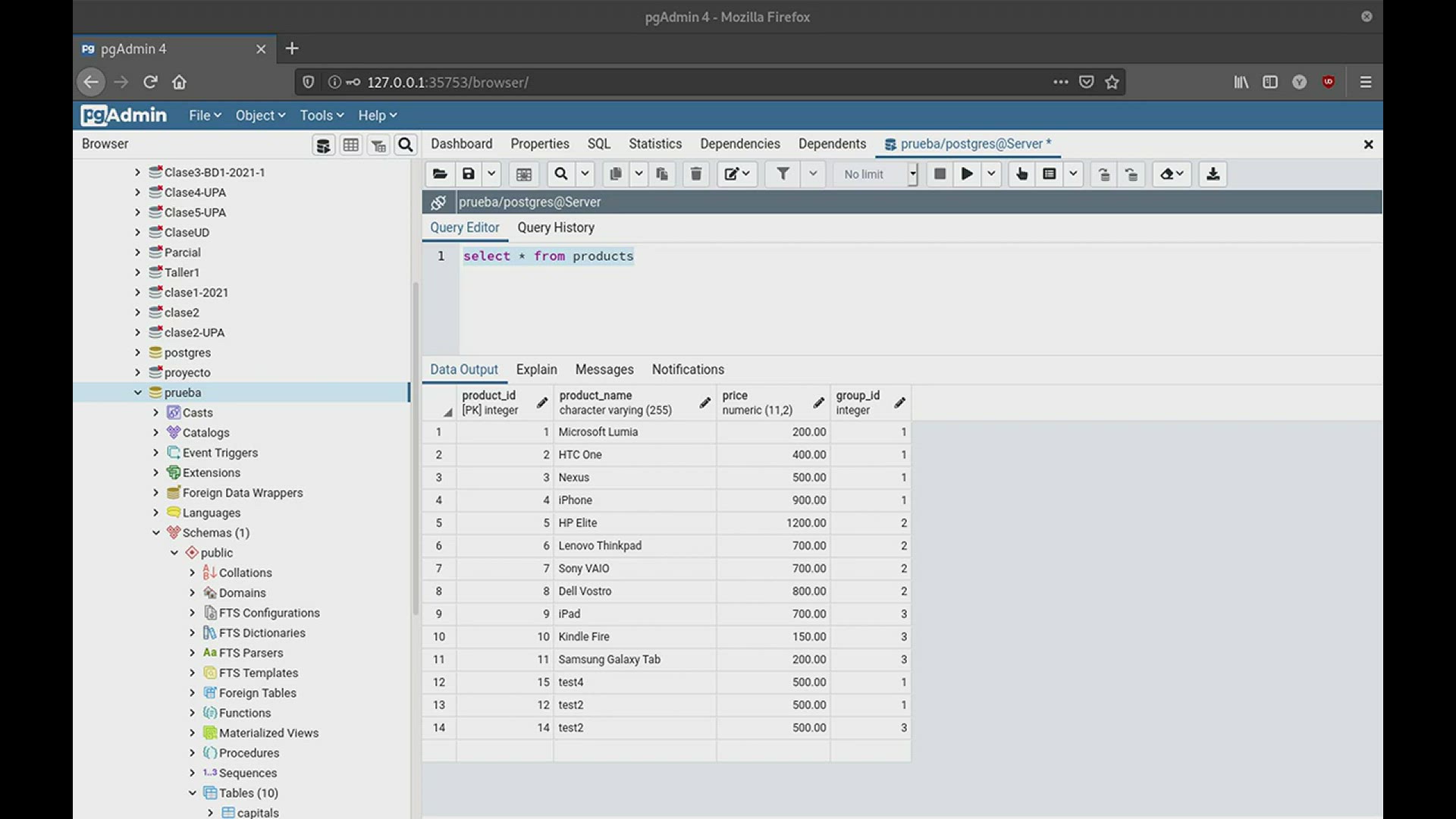1456x819 pixels.
Task: Click the price column header
Action: click(x=773, y=403)
